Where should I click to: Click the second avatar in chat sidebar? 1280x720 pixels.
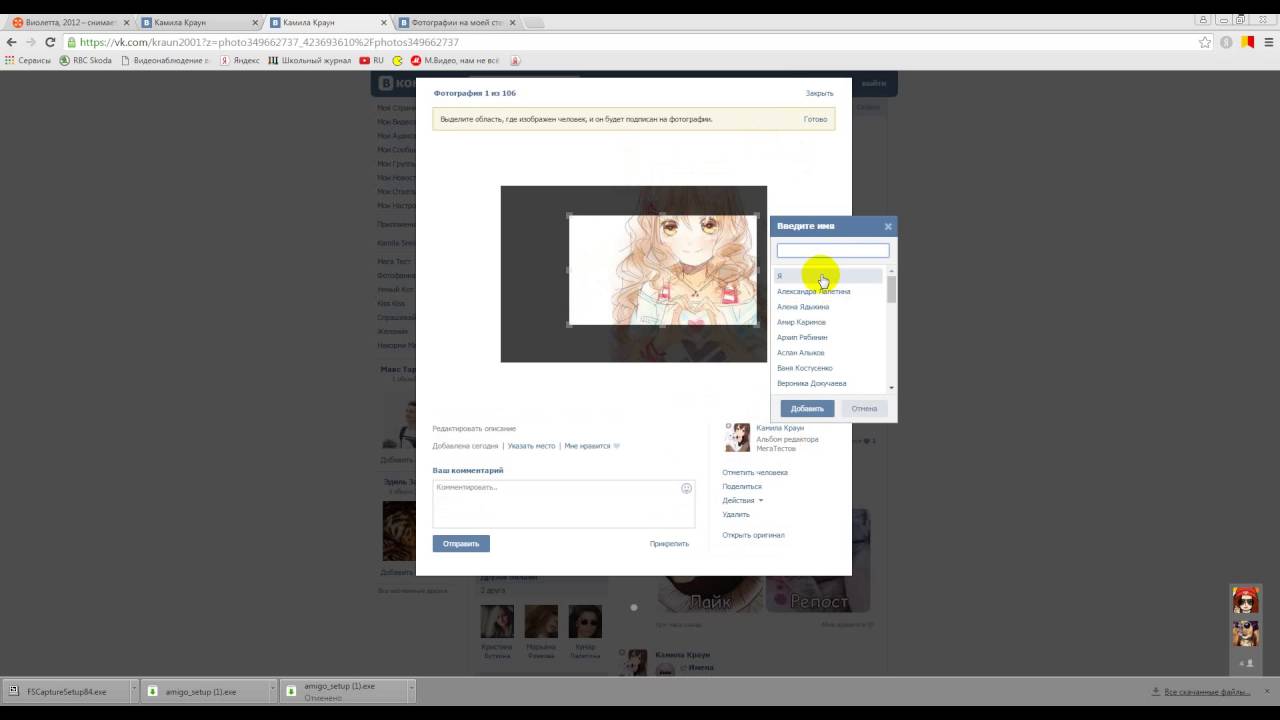point(1245,633)
